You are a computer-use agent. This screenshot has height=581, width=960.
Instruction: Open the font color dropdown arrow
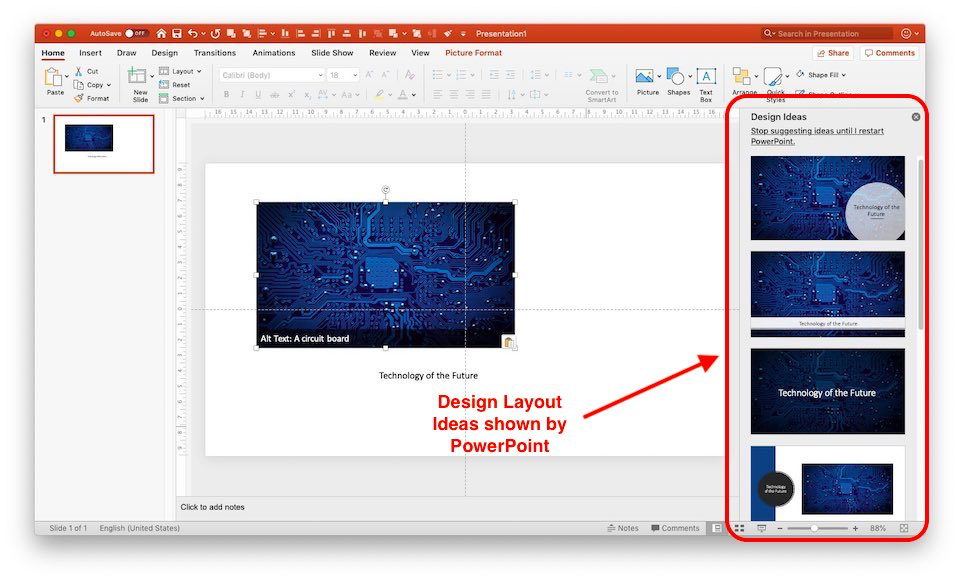click(414, 95)
